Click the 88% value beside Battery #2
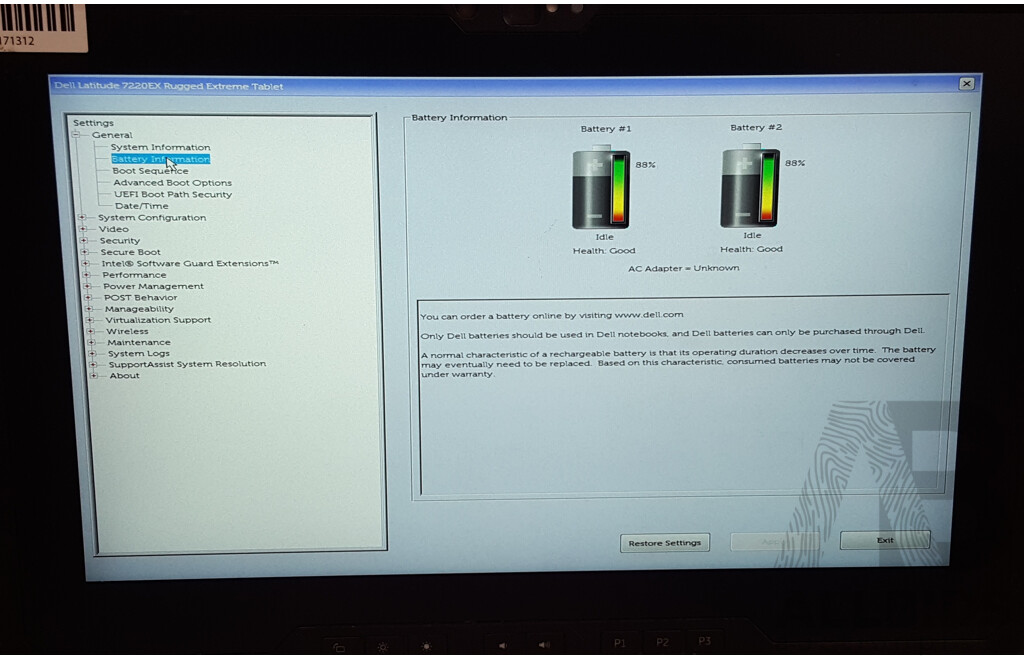This screenshot has width=1024, height=660. tap(795, 163)
